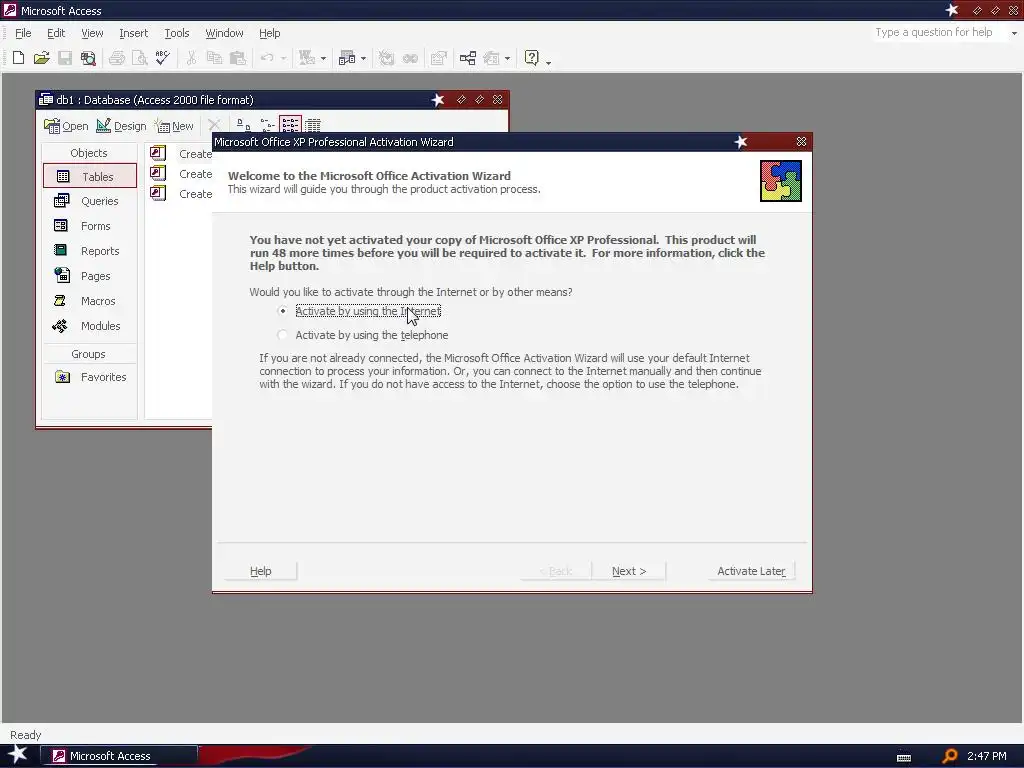
Task: Click the Objects bar header
Action: click(89, 153)
